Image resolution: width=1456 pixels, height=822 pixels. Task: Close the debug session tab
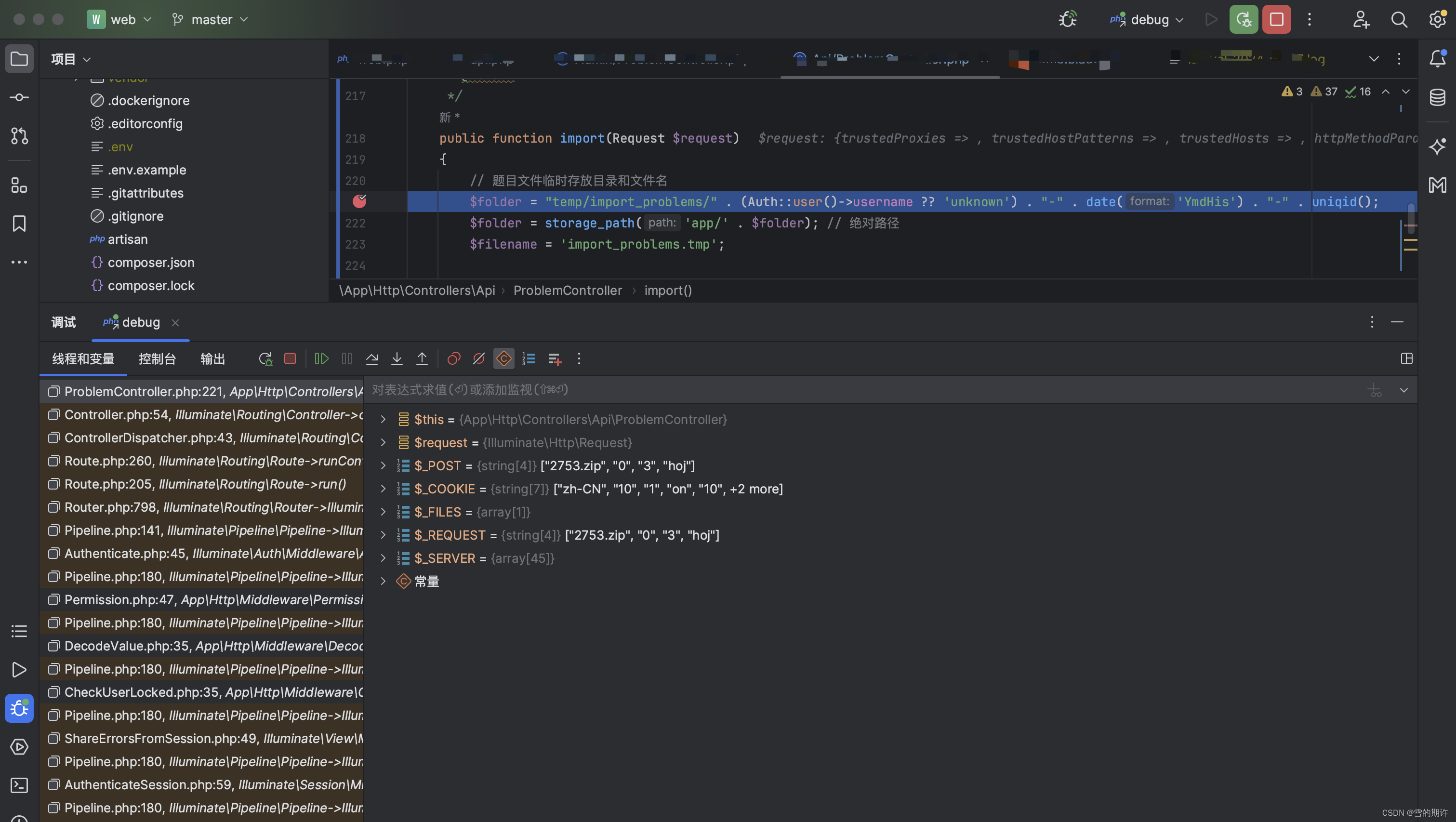pos(175,322)
